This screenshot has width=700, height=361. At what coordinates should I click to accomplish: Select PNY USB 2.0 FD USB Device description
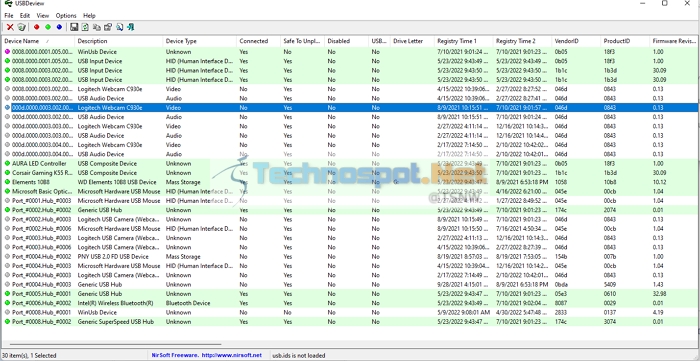113,257
